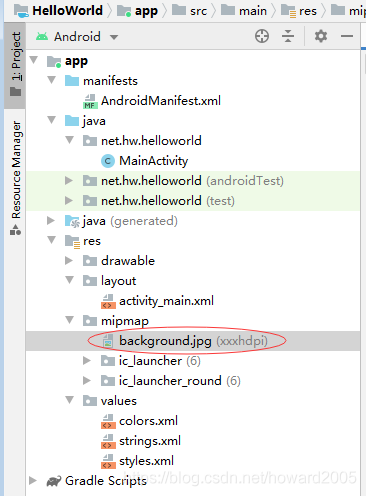366x496 pixels.
Task: Select net.hw.helloworld (test) label
Action: coord(168,201)
